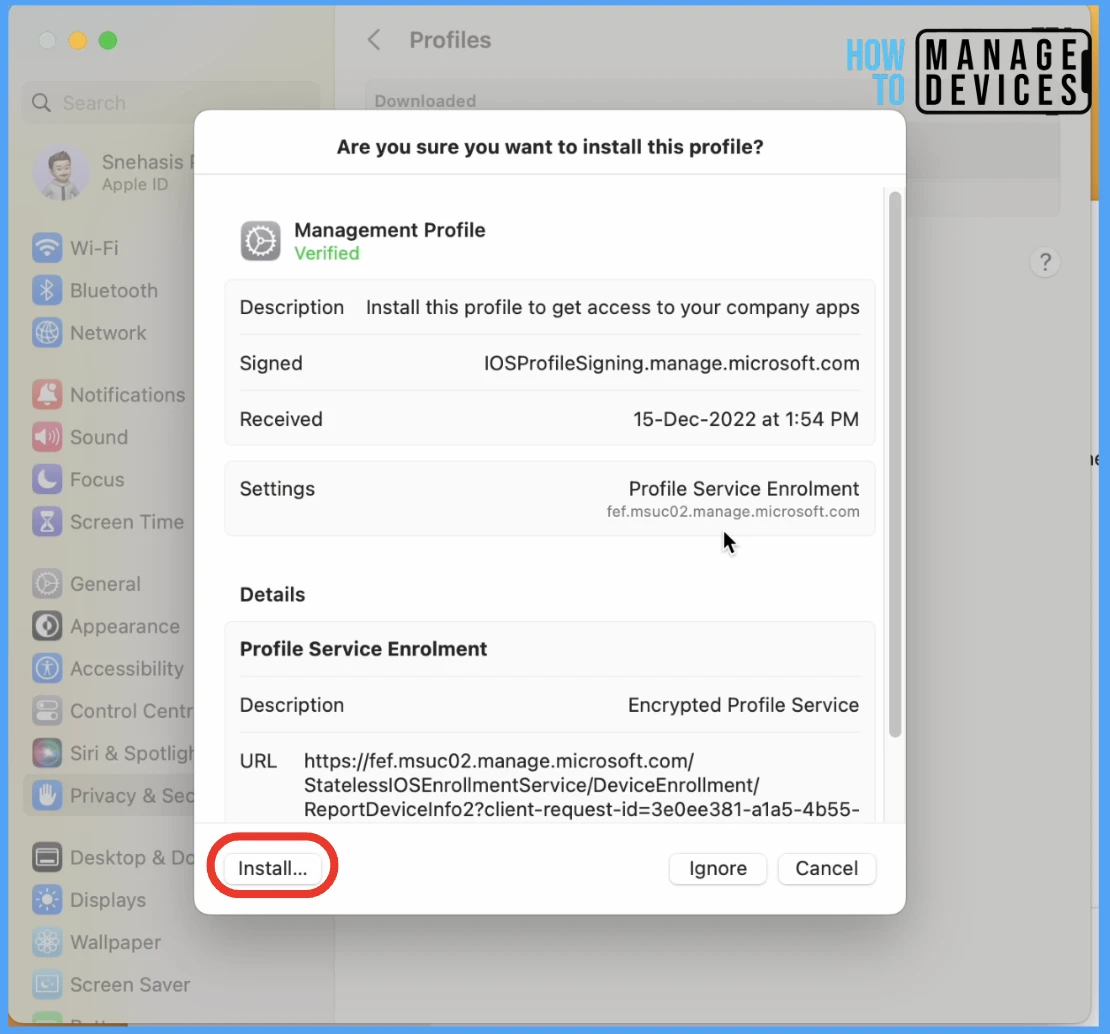Click the Desktop & Dock icon
1110x1034 pixels.
[x=47, y=857]
